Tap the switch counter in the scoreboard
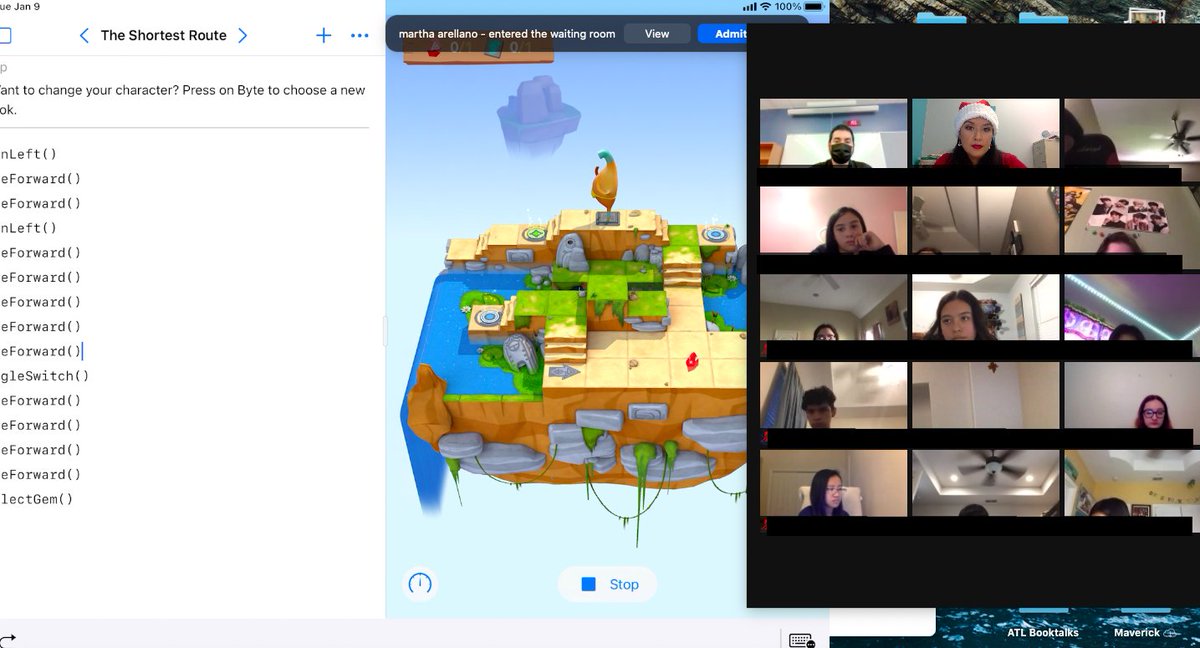 click(508, 47)
